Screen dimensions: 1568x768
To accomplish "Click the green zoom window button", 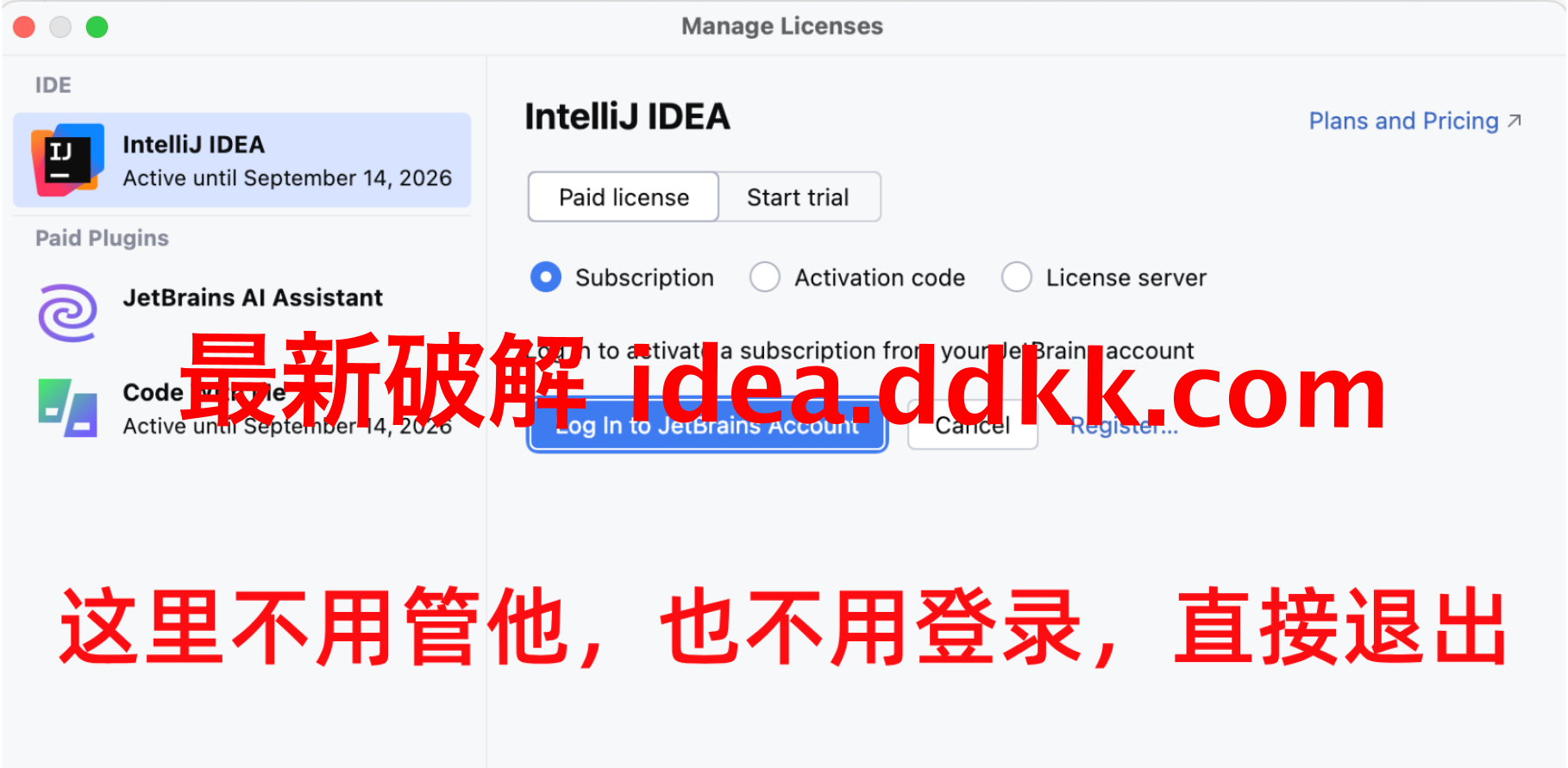I will click(97, 27).
